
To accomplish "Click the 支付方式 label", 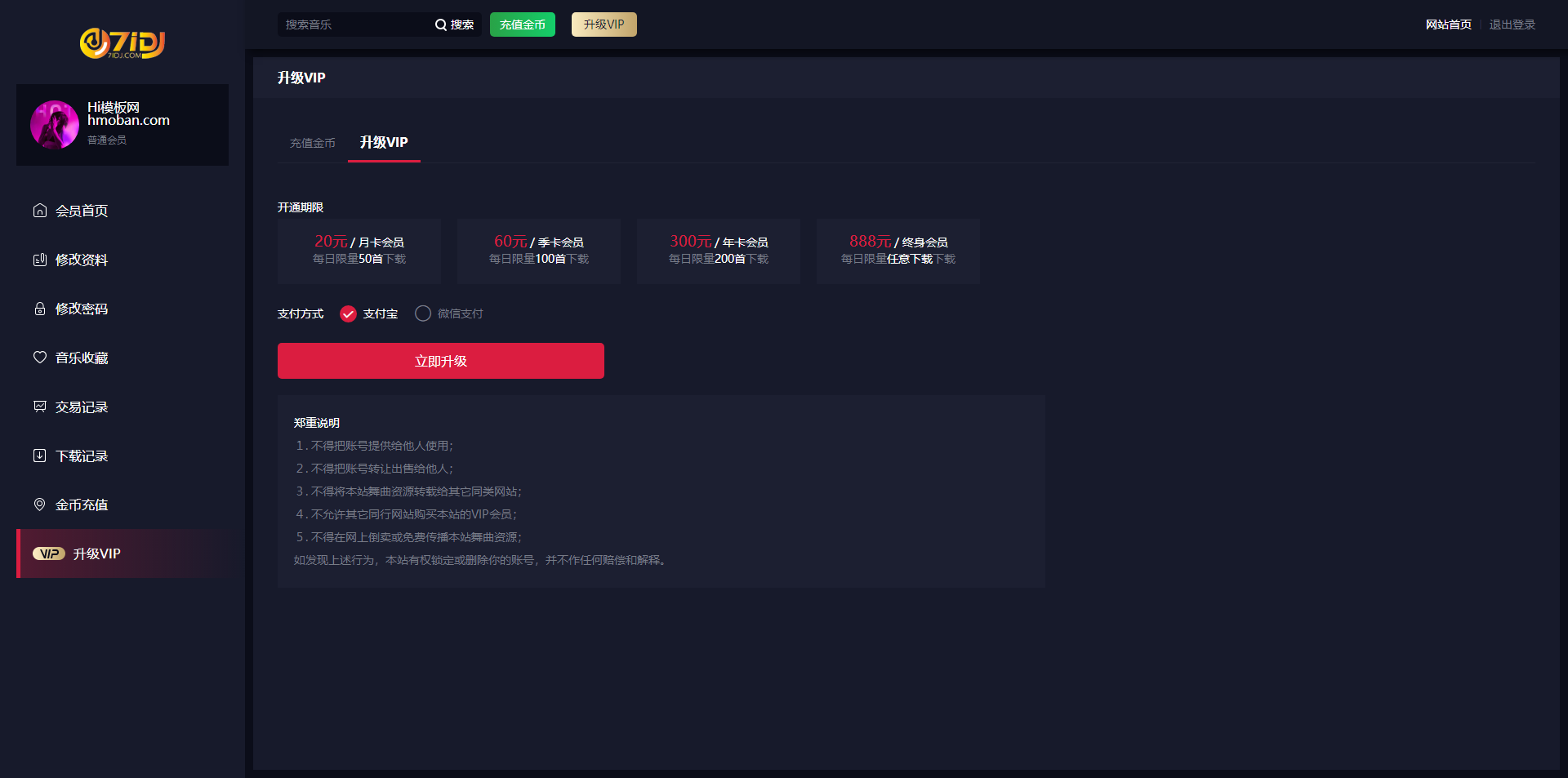I will click(301, 313).
